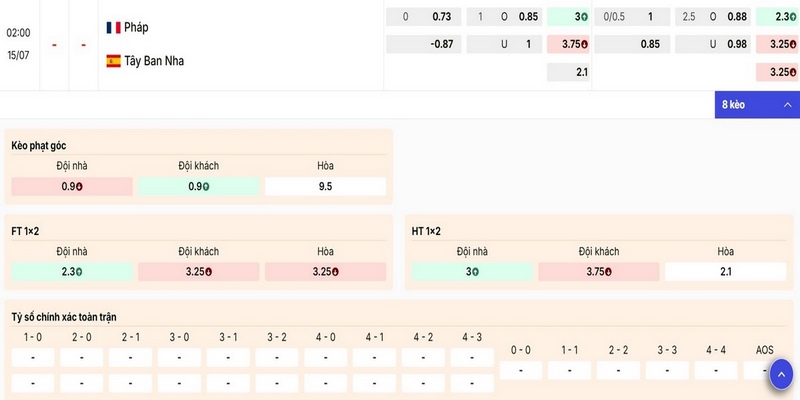Choose the handicap odds -0.87 cell

(423, 44)
